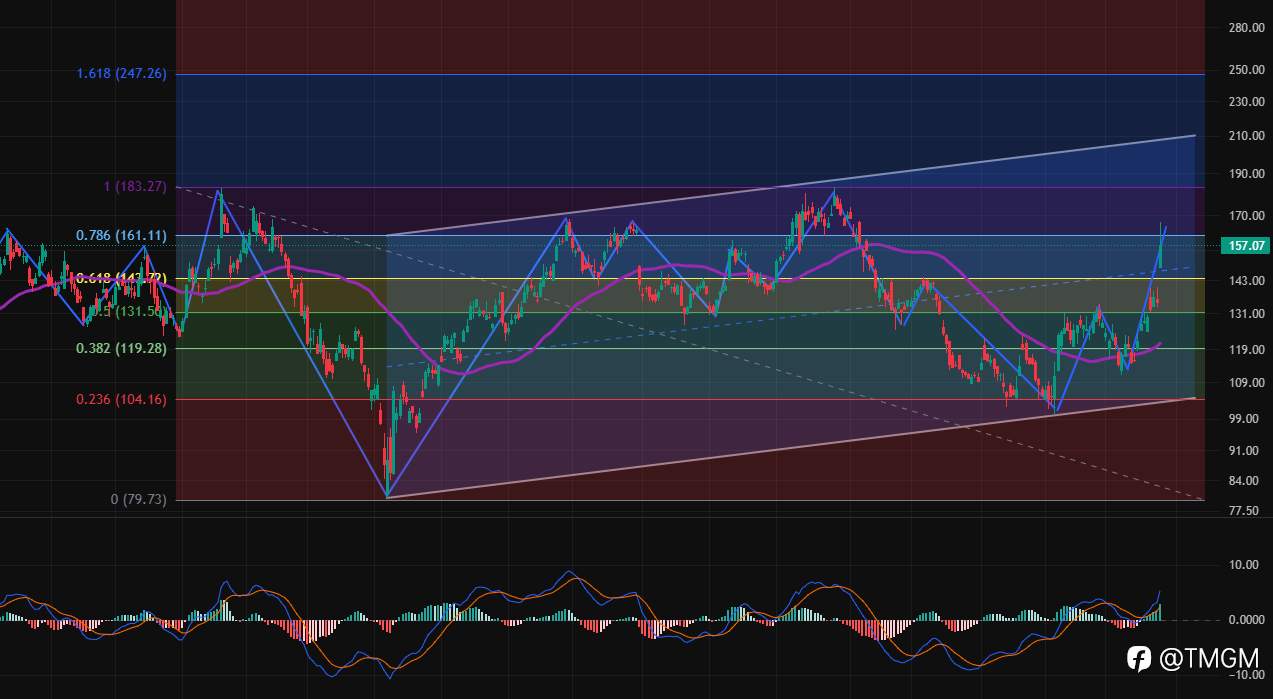The width and height of the screenshot is (1273, 699).
Task: Select the 0 (79.73) Fibonacci base label
Action: tap(139, 499)
